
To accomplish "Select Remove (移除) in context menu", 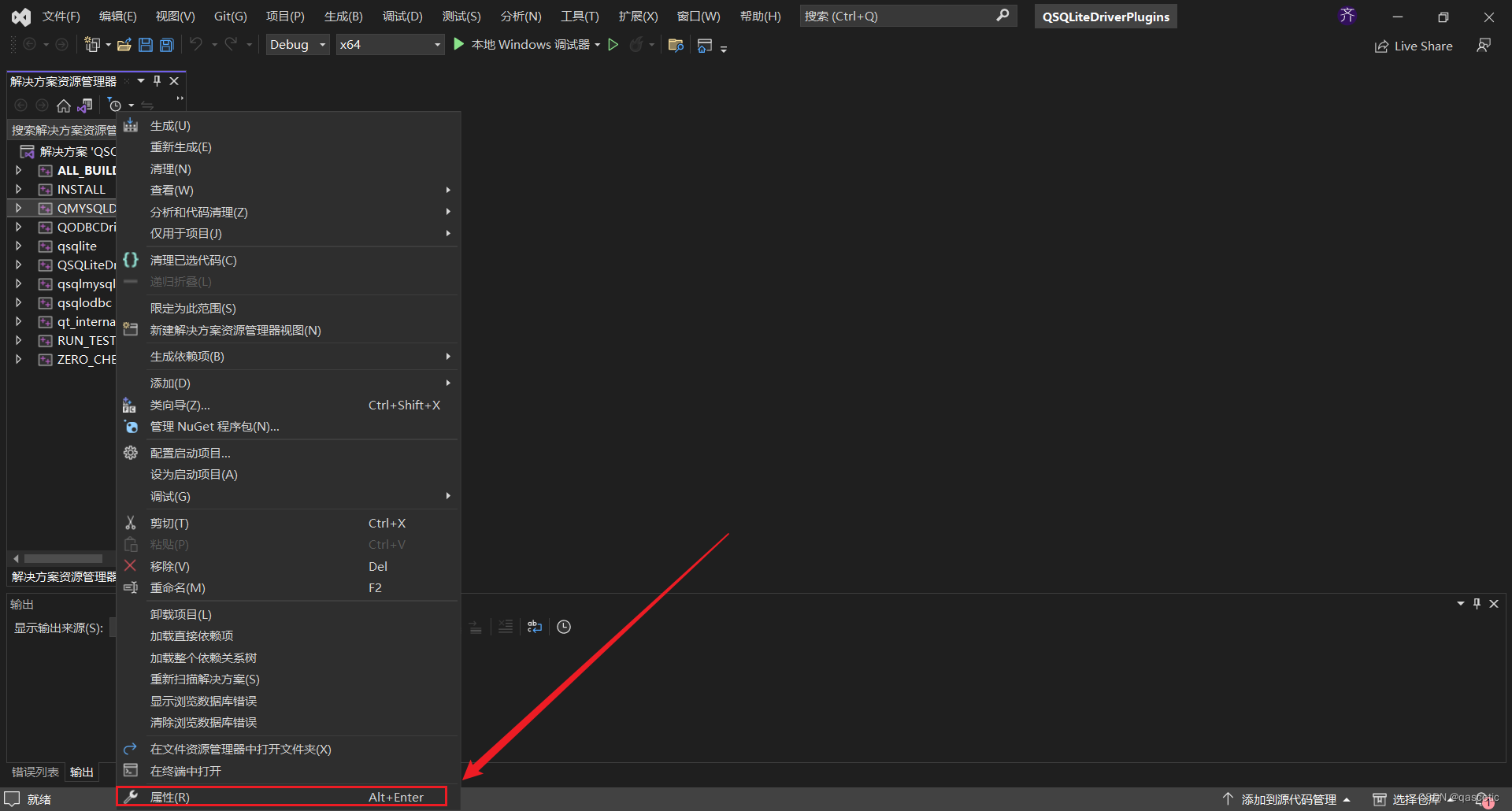I will pos(288,567).
